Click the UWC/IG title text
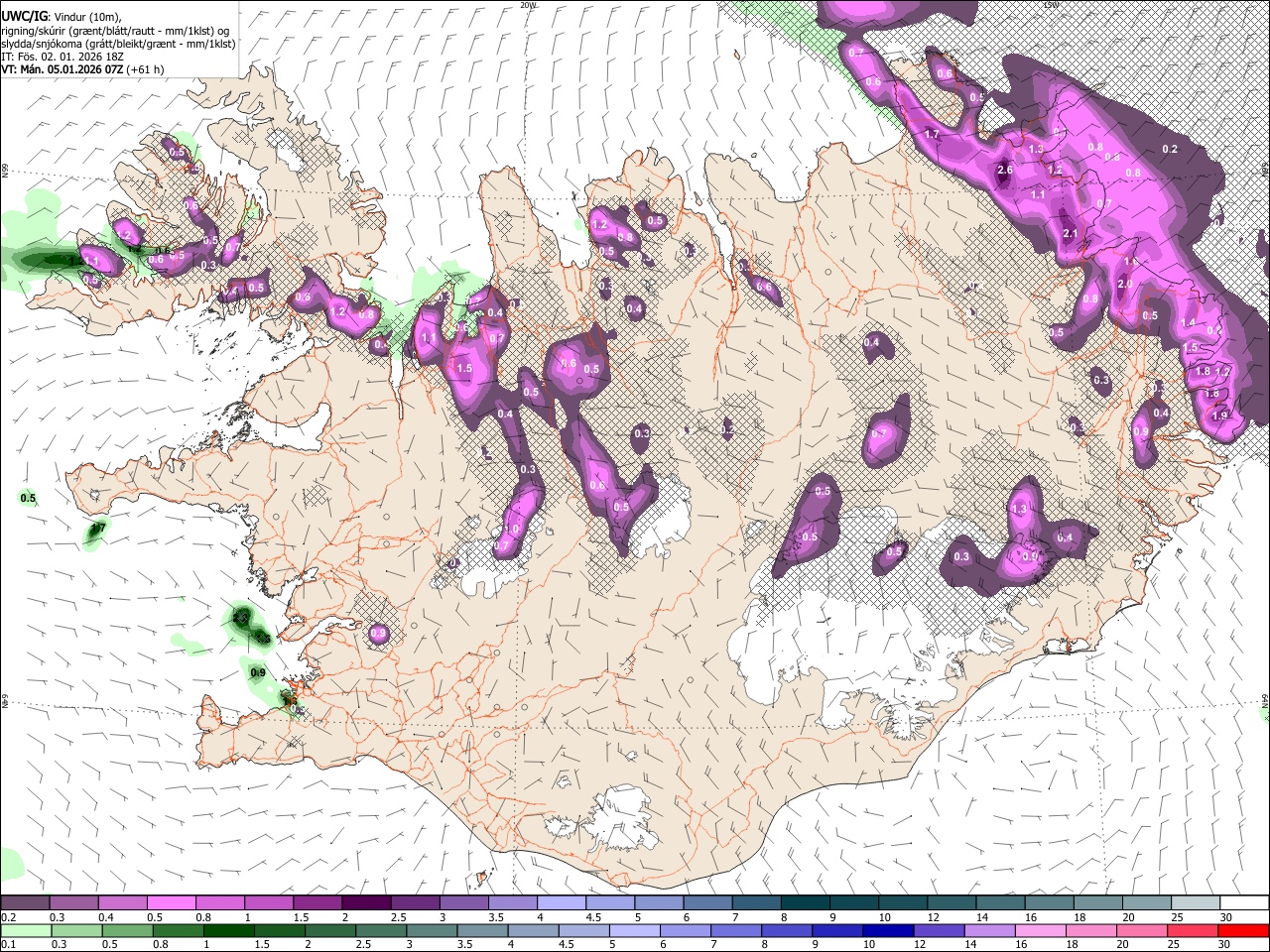 (x=24, y=15)
